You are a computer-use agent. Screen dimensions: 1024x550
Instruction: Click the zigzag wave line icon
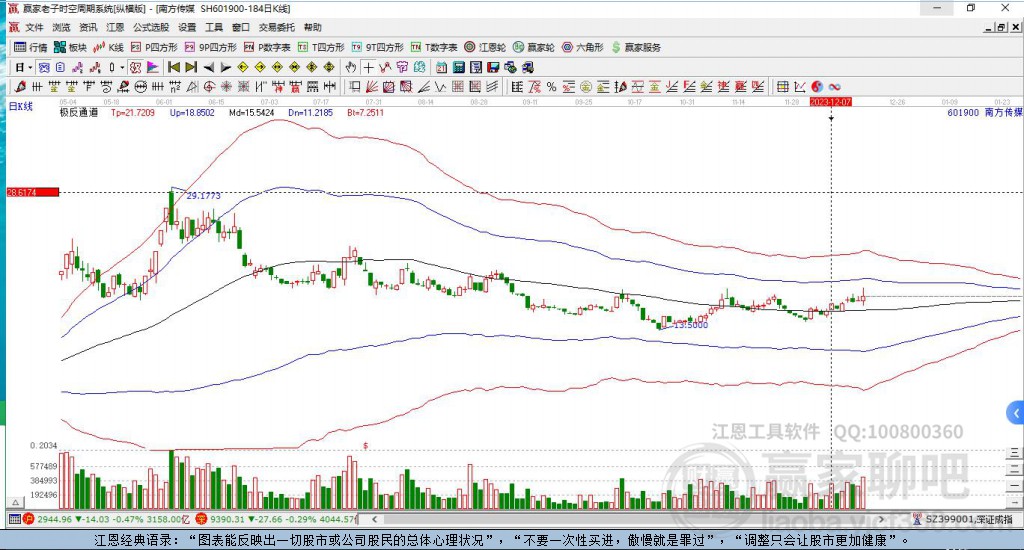(441, 86)
